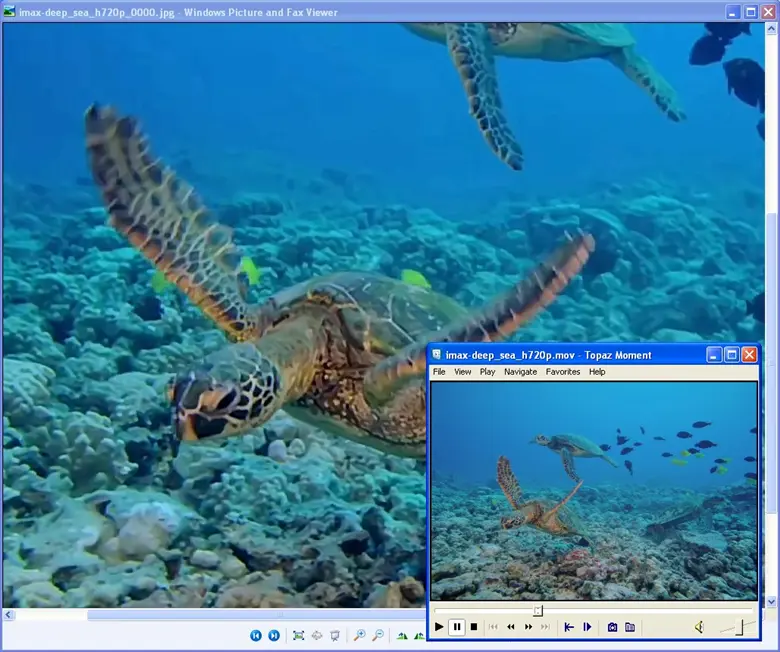Viewport: 780px width, 652px height.
Task: Open the File menu in Topaz Moment
Action: pos(439,372)
